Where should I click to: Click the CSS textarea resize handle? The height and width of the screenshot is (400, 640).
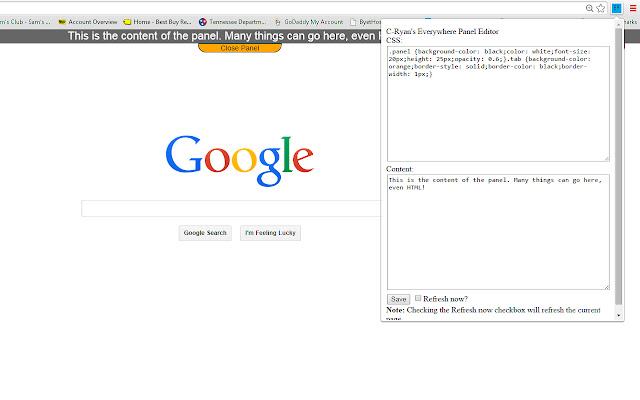click(607, 159)
